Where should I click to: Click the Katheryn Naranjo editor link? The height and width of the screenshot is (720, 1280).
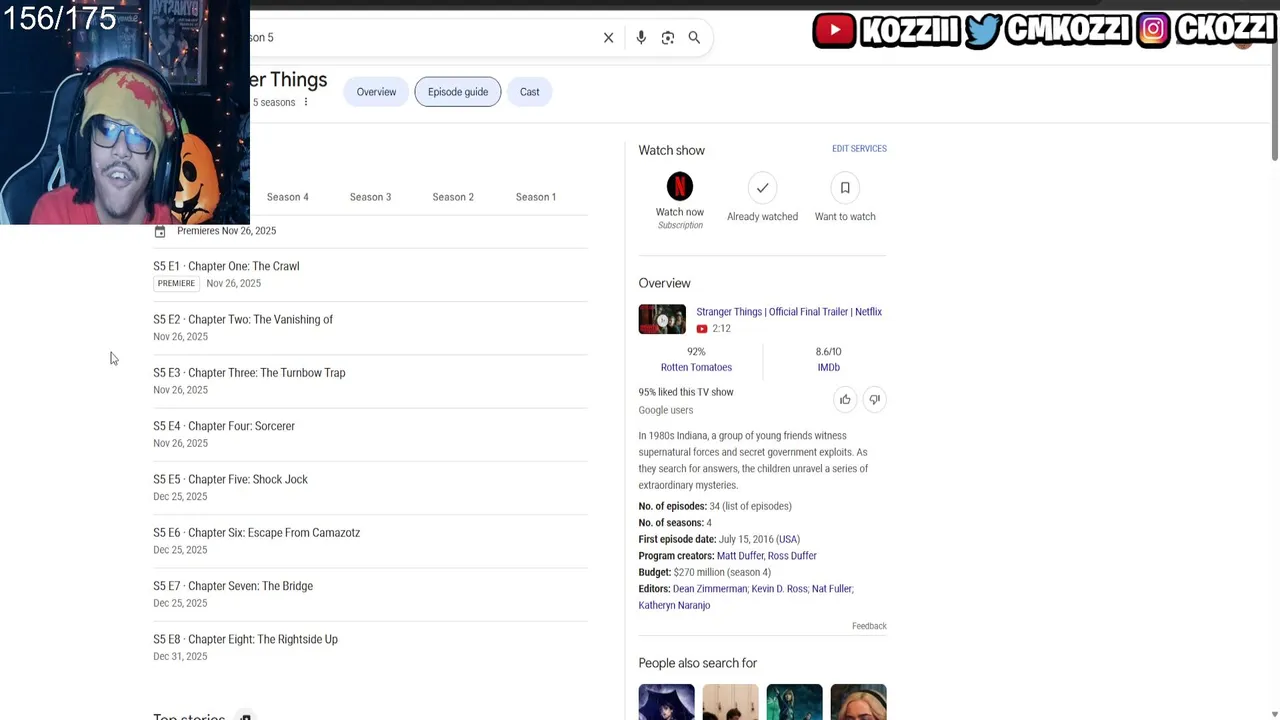tap(674, 606)
